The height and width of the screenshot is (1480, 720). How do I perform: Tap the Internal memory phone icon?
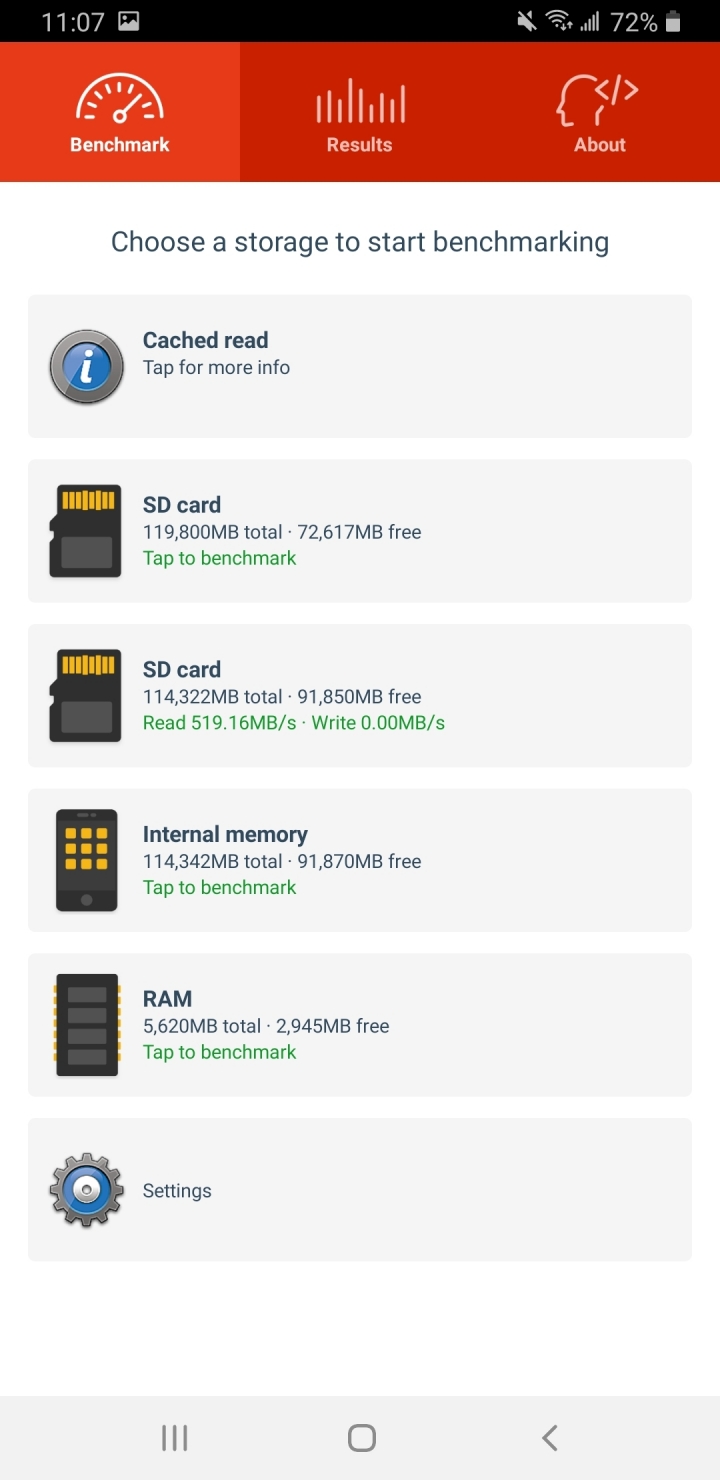coord(86,860)
